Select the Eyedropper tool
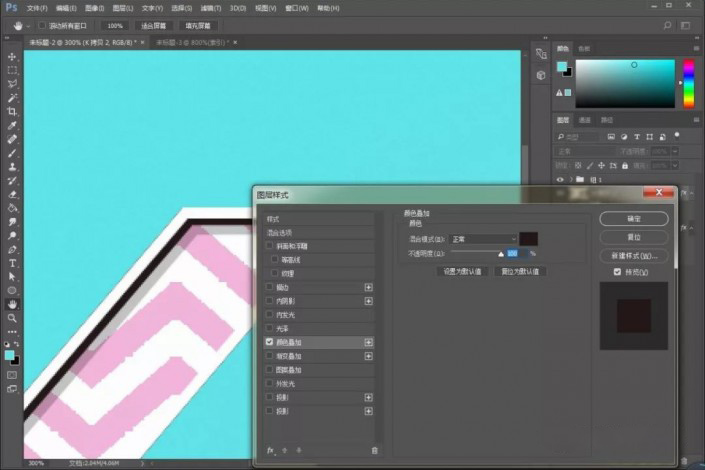 [12, 125]
